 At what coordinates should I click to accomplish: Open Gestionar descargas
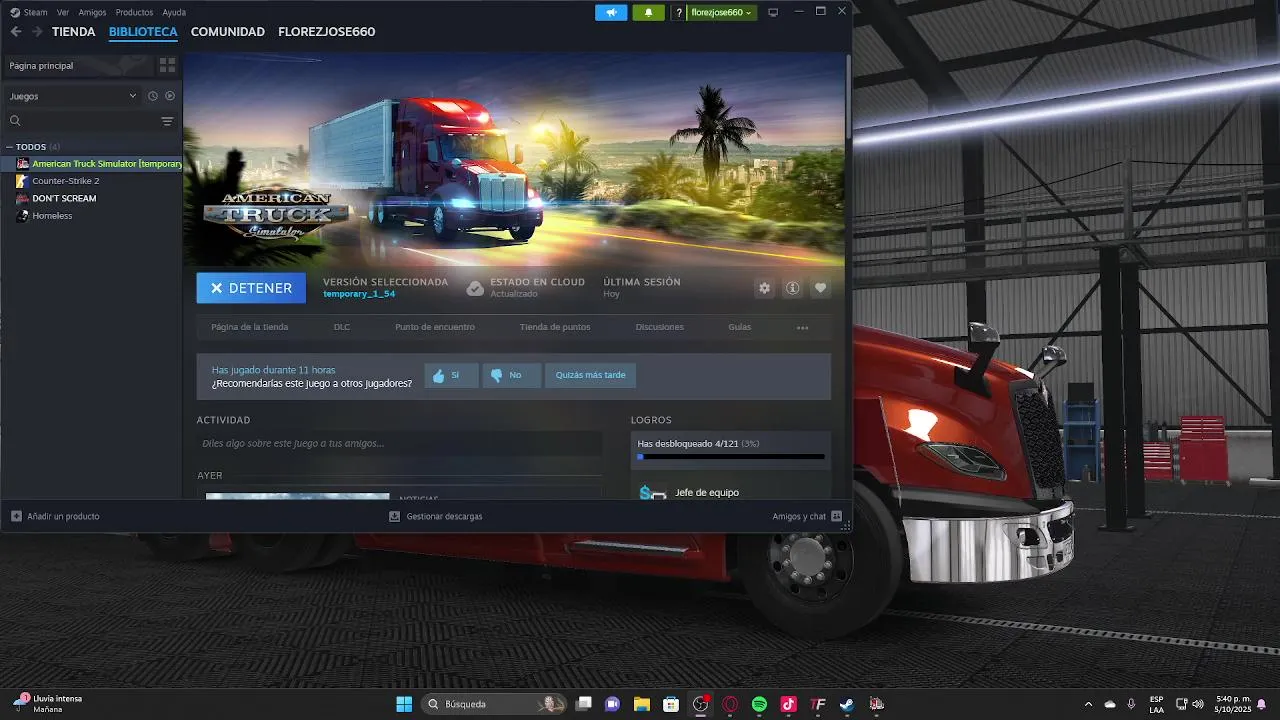click(435, 516)
